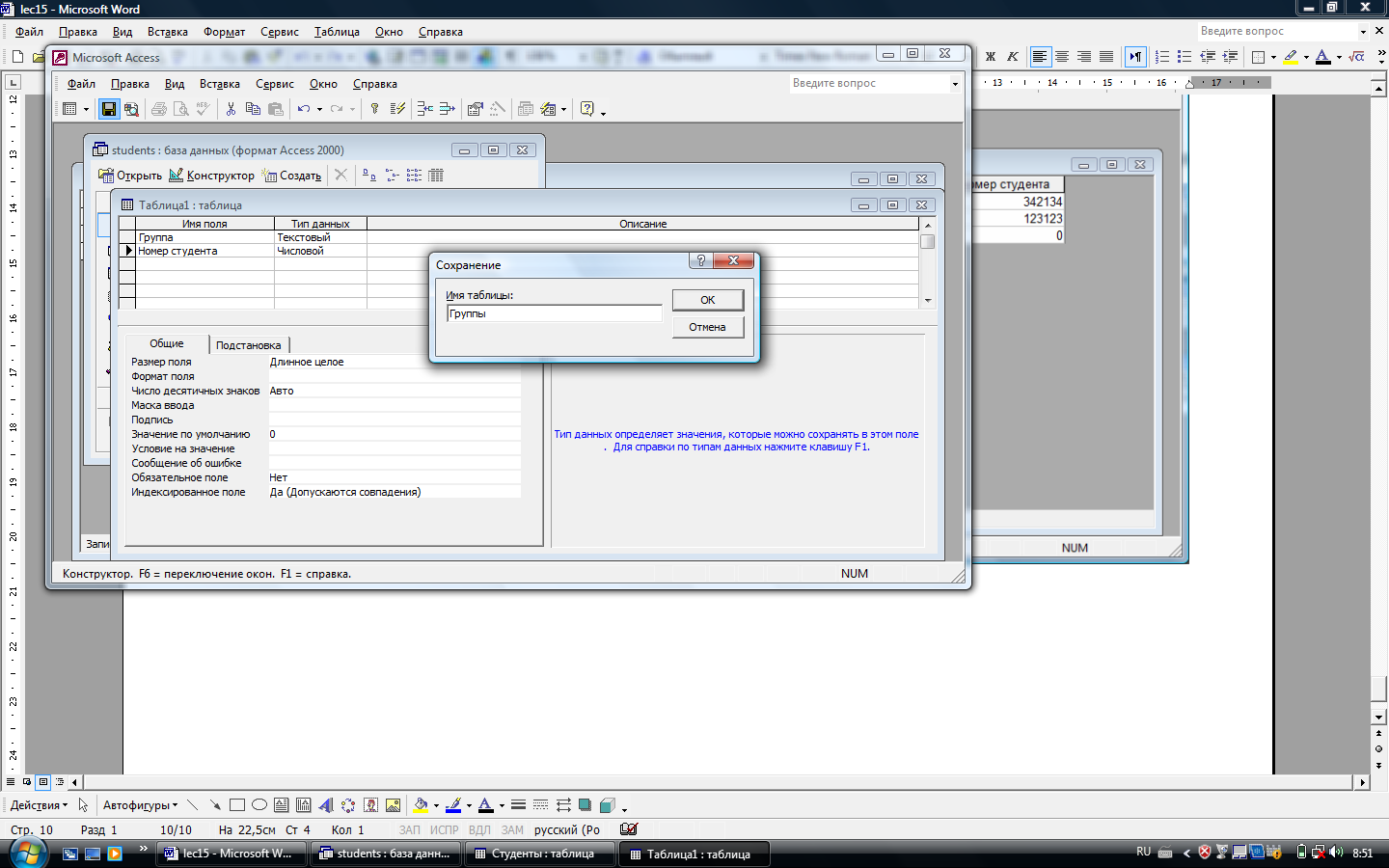Click the search file icon beside Save
This screenshot has height=868, width=1389.
pyautogui.click(x=131, y=109)
